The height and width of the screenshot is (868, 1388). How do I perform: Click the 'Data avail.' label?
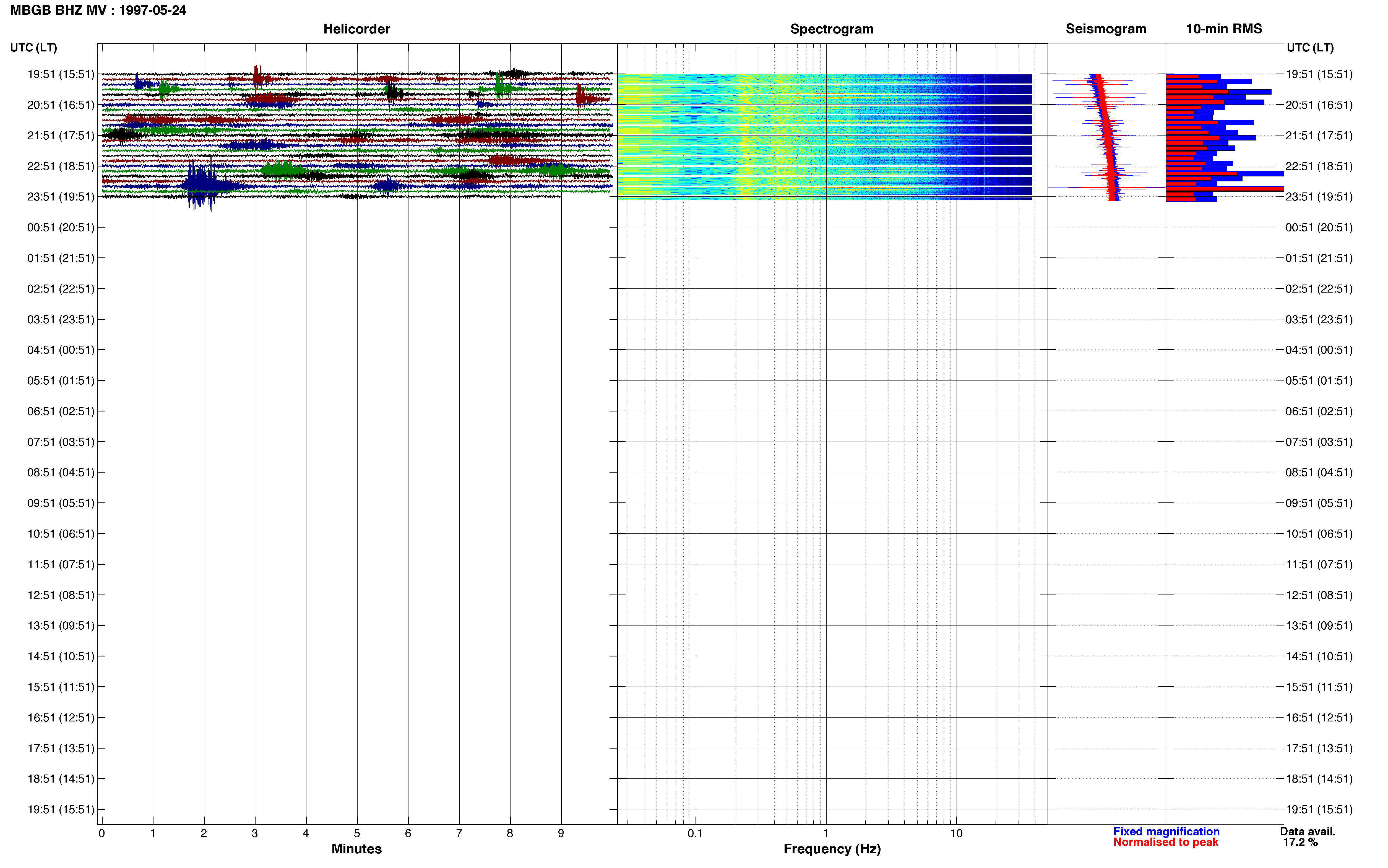point(1308,831)
